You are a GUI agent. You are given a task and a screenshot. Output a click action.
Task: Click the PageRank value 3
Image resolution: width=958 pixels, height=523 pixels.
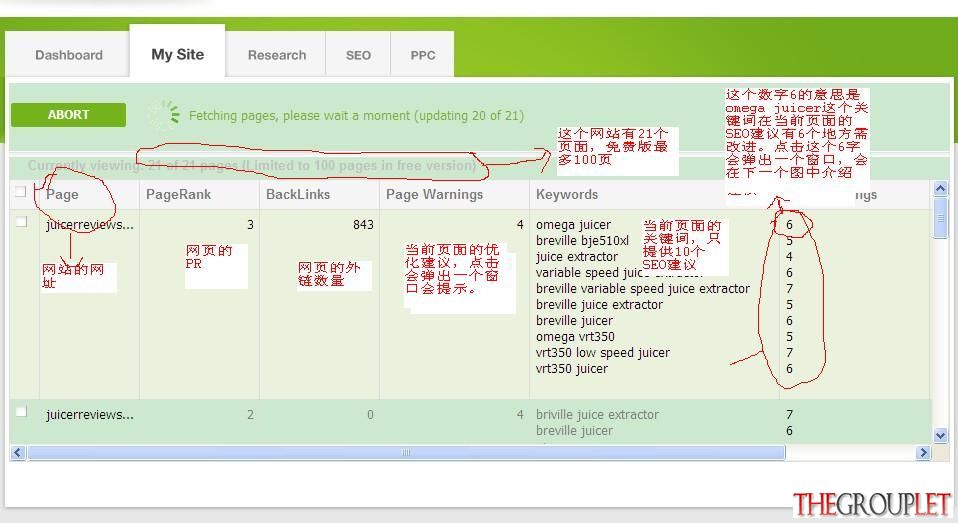pos(250,225)
